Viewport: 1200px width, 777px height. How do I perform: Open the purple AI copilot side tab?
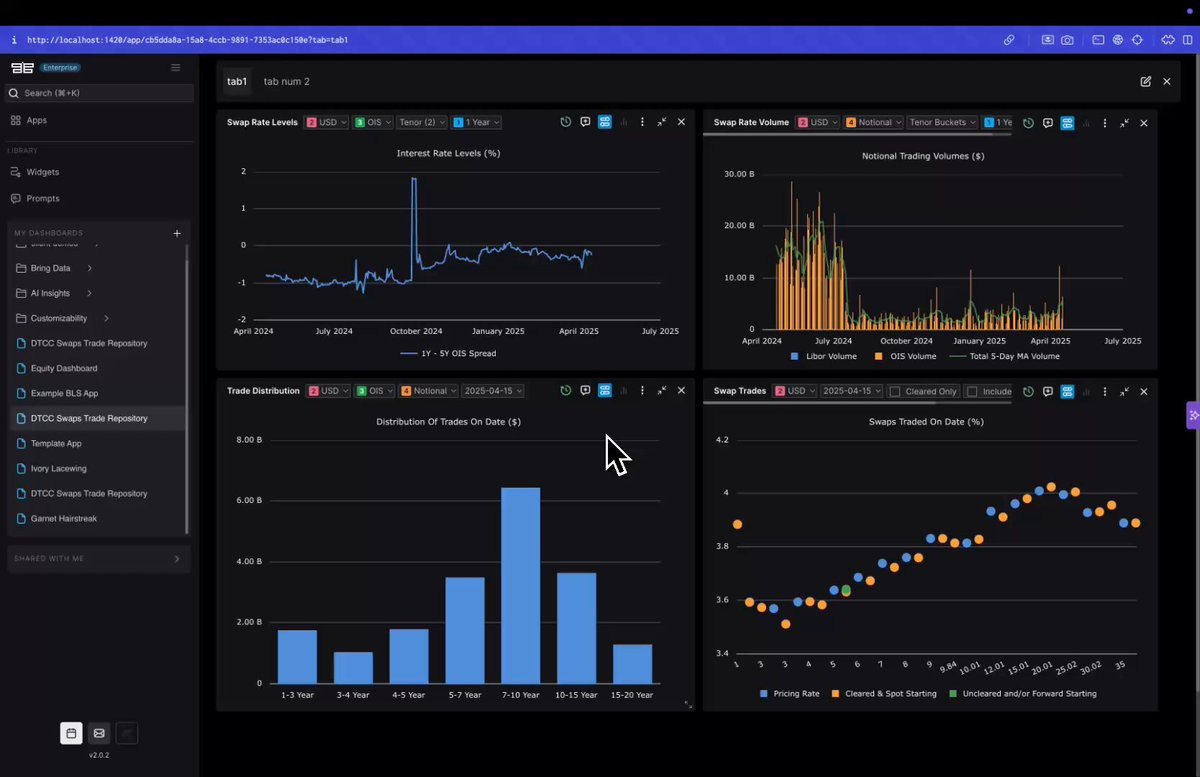[1193, 415]
